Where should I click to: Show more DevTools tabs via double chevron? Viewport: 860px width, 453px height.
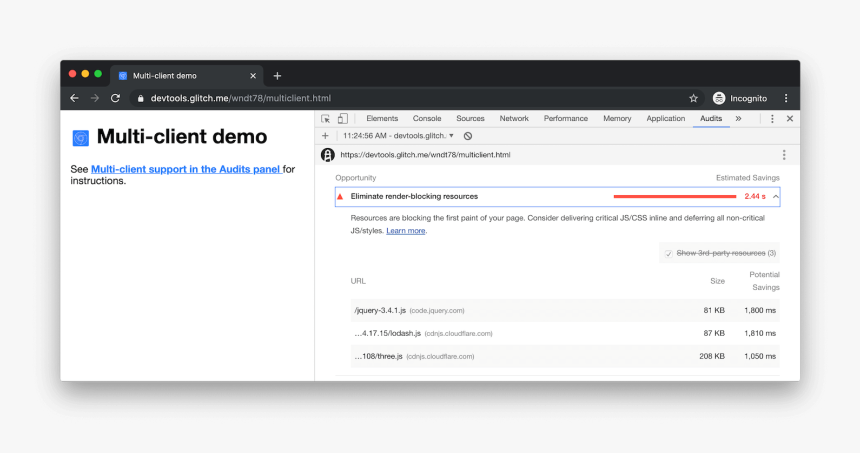point(738,118)
